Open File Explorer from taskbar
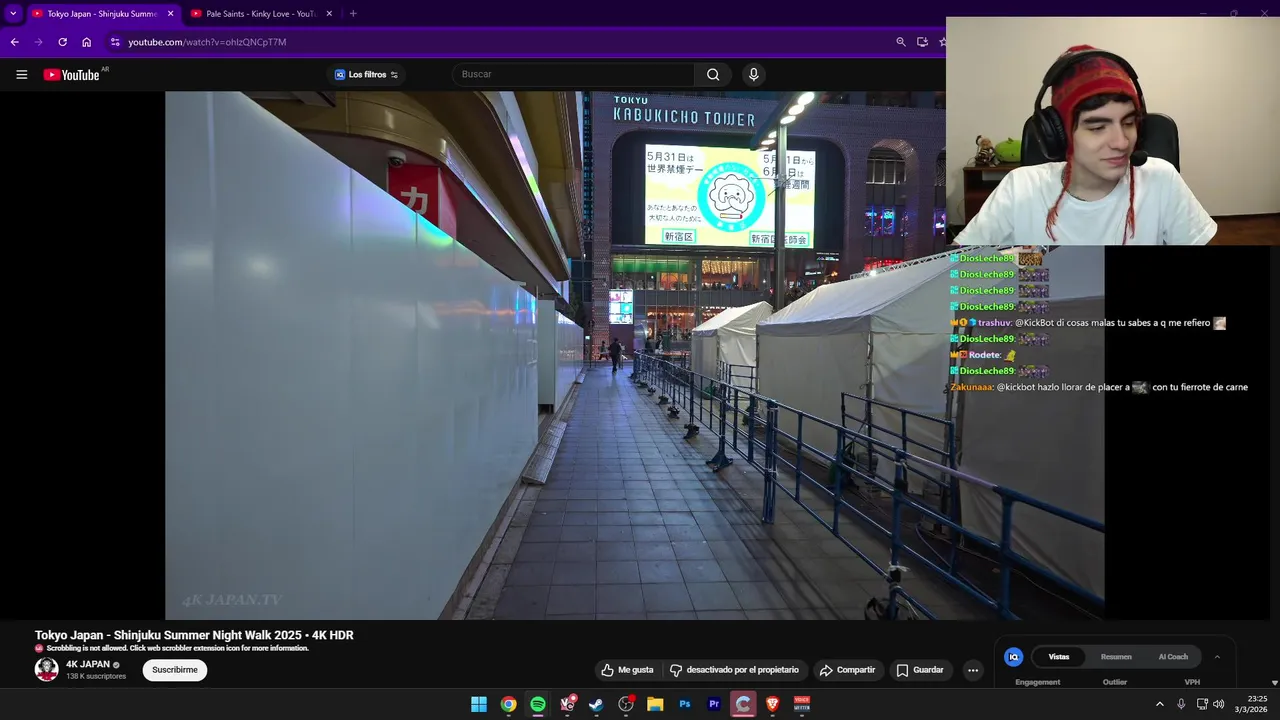This screenshot has height=720, width=1280. click(x=655, y=704)
